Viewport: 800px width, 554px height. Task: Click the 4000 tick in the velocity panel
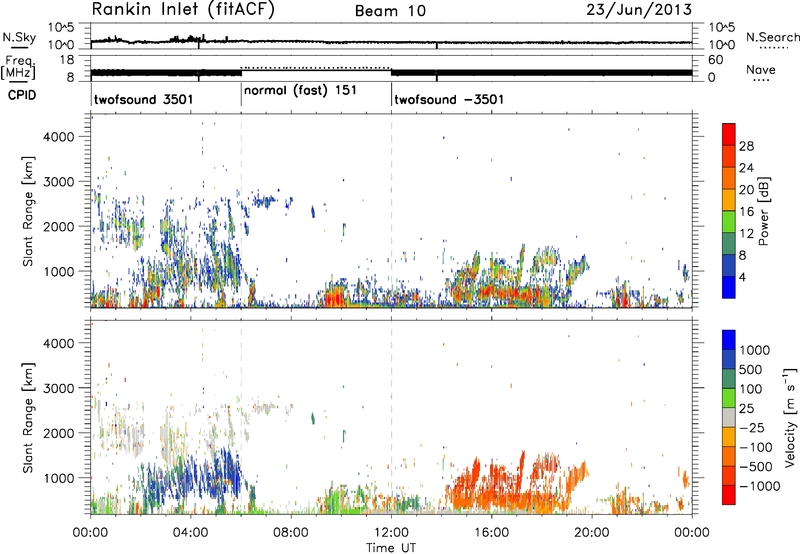(58, 343)
